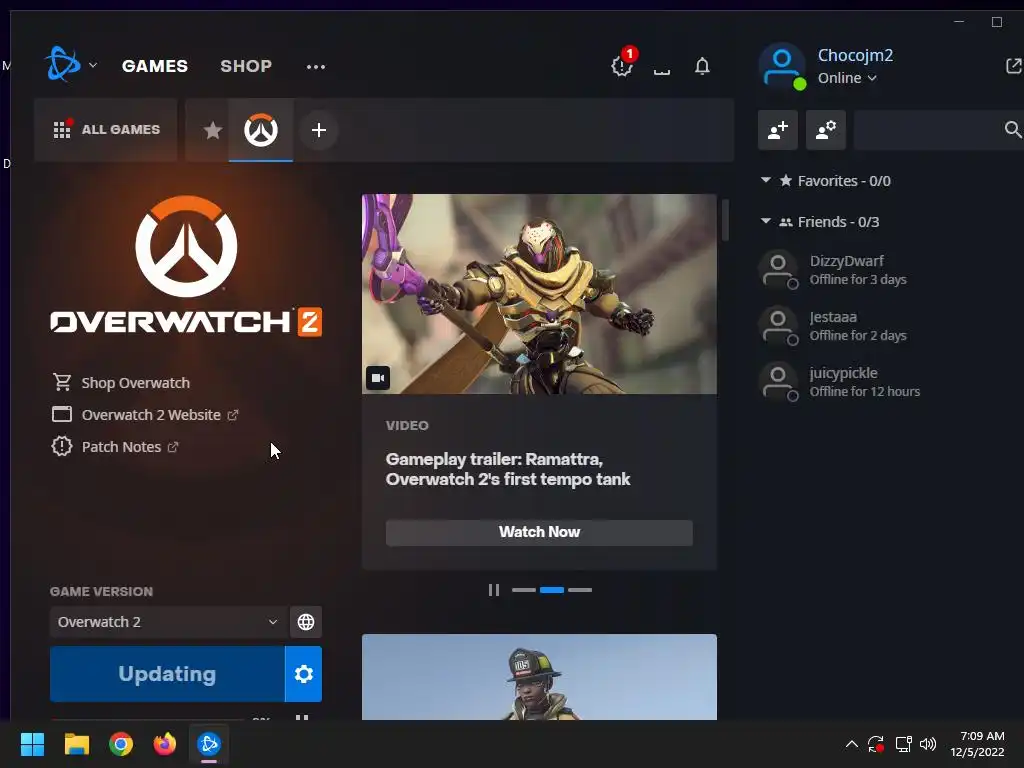Click Jestaaa's avatar icon
This screenshot has width=1024, height=768.
point(778,326)
